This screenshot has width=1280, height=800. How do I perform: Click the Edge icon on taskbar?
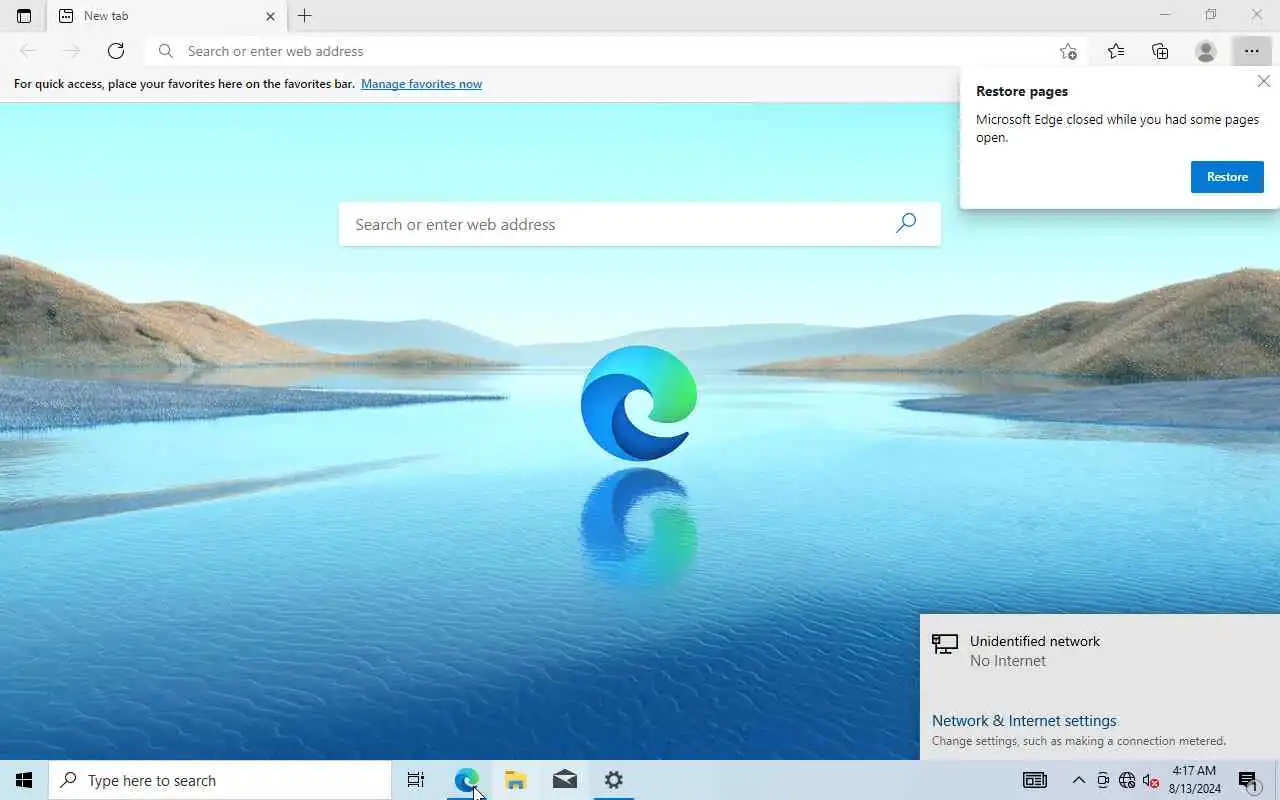(466, 780)
